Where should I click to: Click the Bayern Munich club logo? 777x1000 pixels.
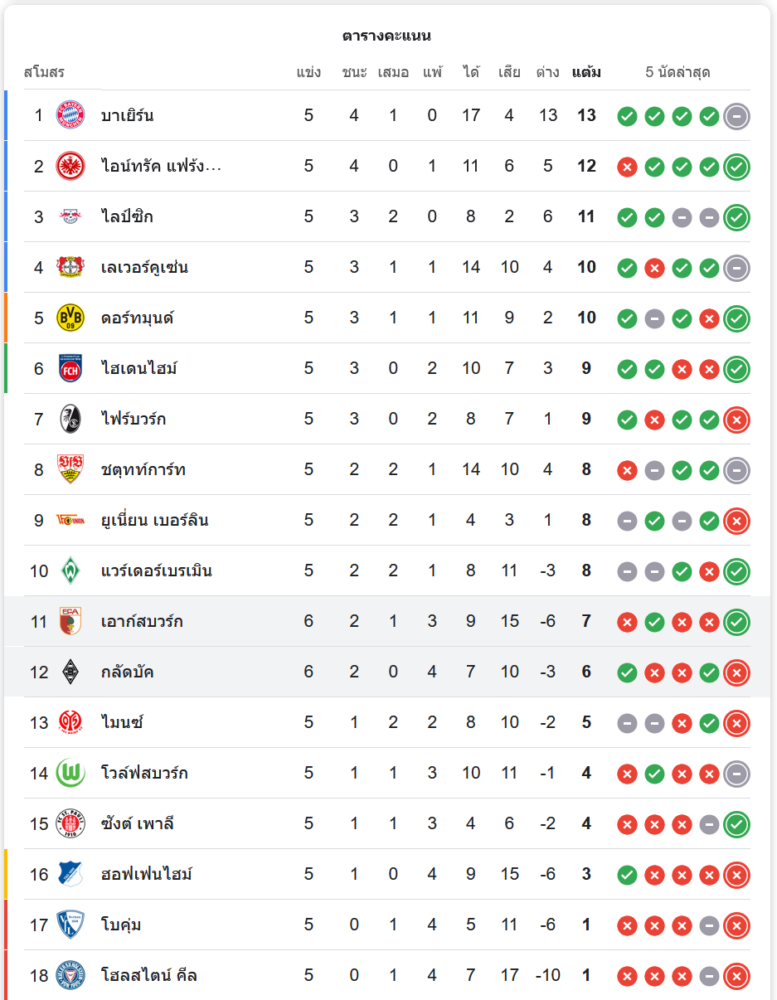70,115
